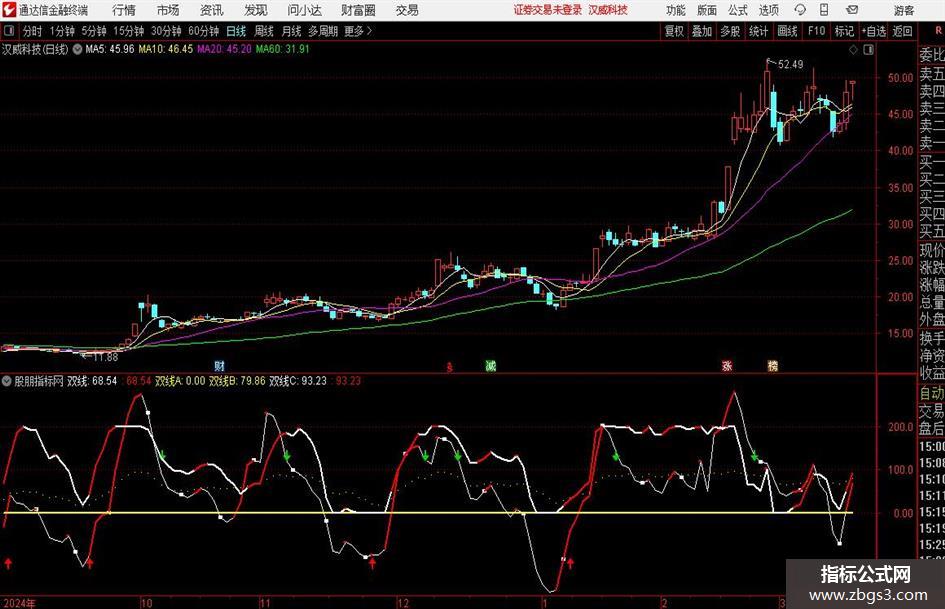Open the 市场 menu
Image resolution: width=945 pixels, height=609 pixels.
tap(168, 10)
